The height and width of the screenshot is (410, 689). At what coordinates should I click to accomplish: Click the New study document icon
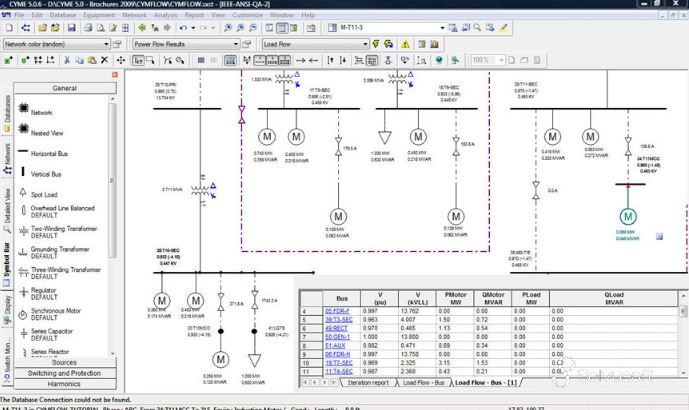9,28
